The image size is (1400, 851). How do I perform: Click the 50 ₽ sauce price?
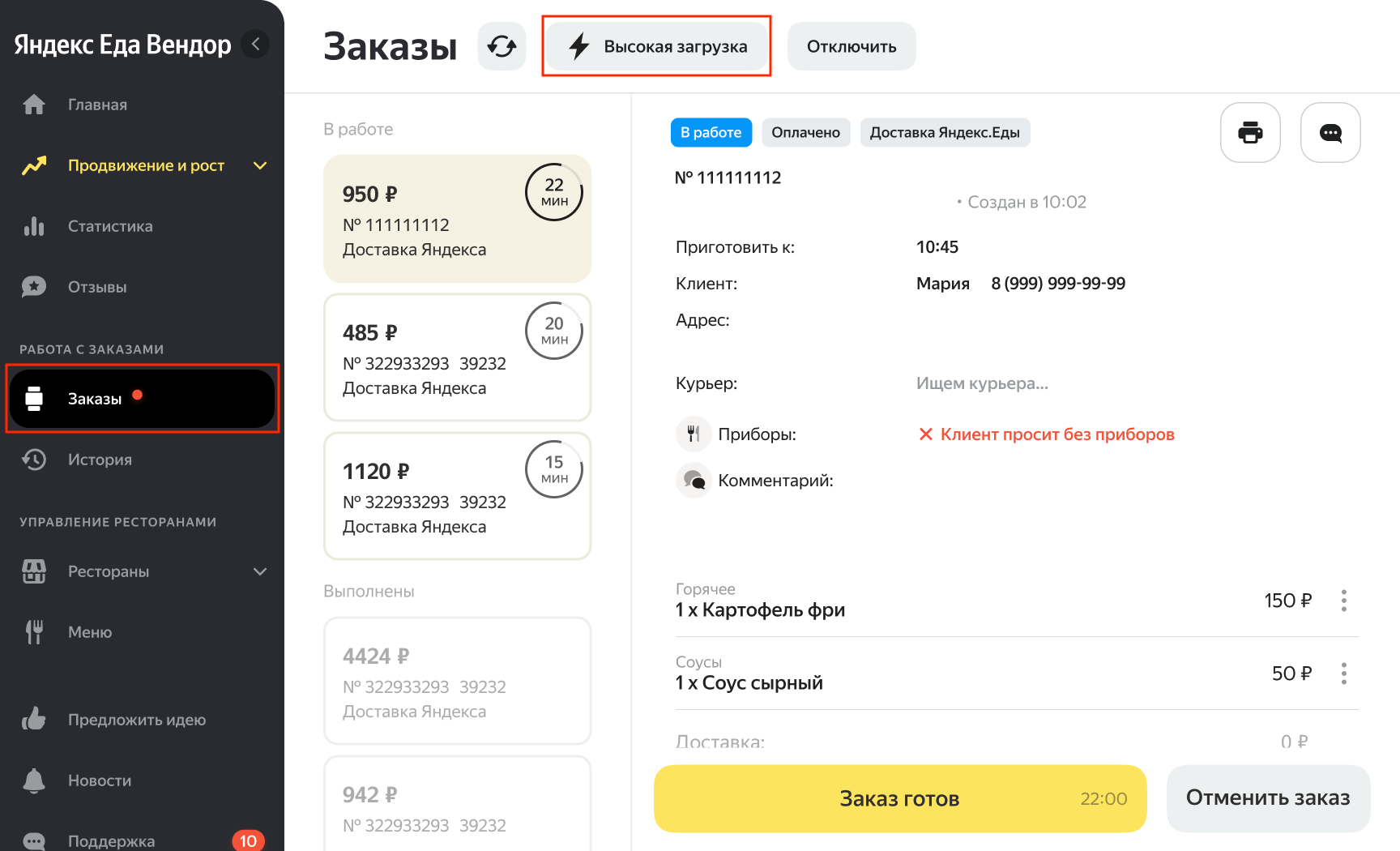1291,674
